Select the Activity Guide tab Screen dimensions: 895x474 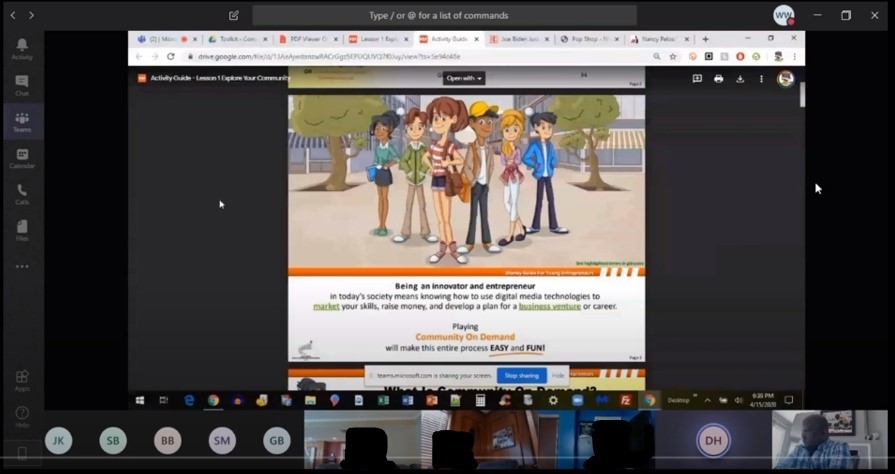click(449, 39)
